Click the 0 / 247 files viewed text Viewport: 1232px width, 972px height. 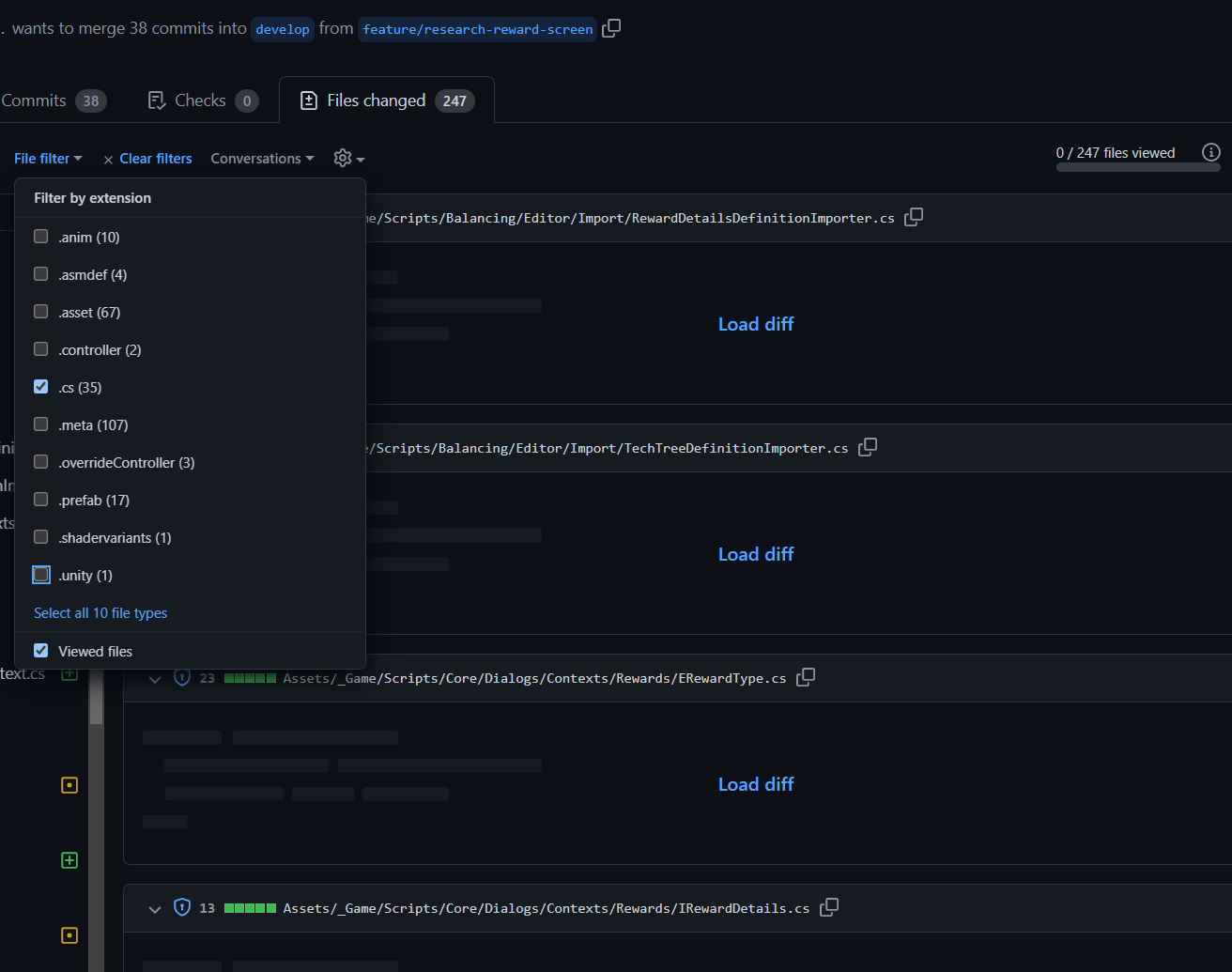(1116, 153)
